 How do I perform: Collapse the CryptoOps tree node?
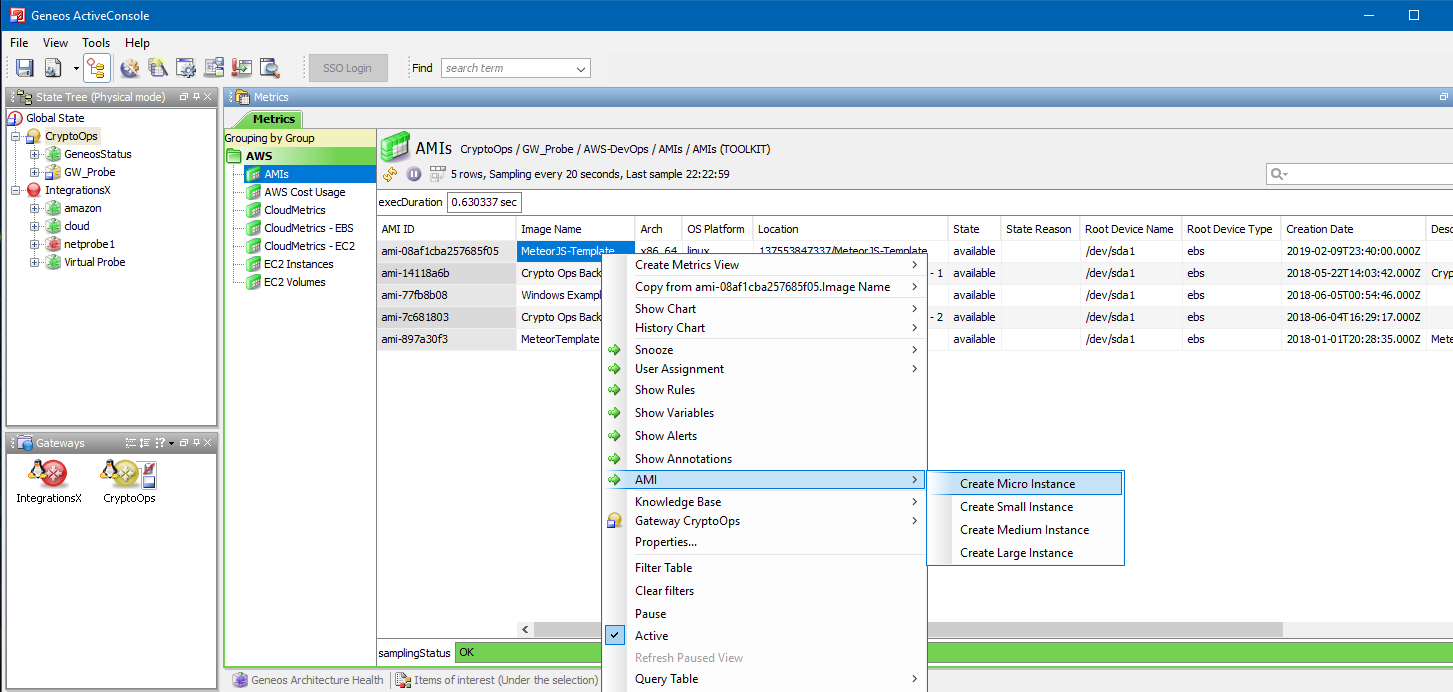click(17, 136)
